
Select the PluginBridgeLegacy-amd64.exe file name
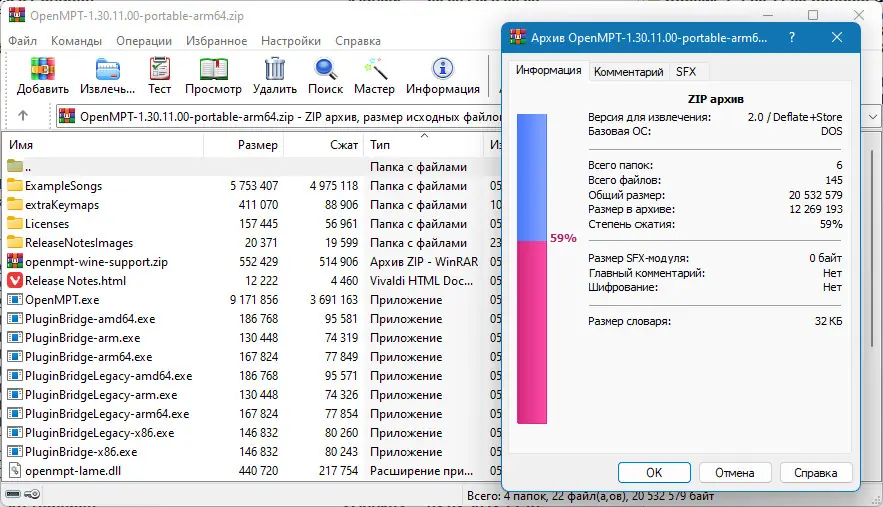109,376
